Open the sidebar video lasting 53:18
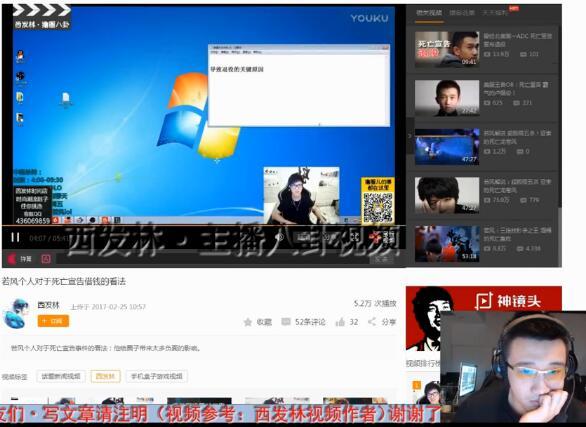 [x=447, y=244]
